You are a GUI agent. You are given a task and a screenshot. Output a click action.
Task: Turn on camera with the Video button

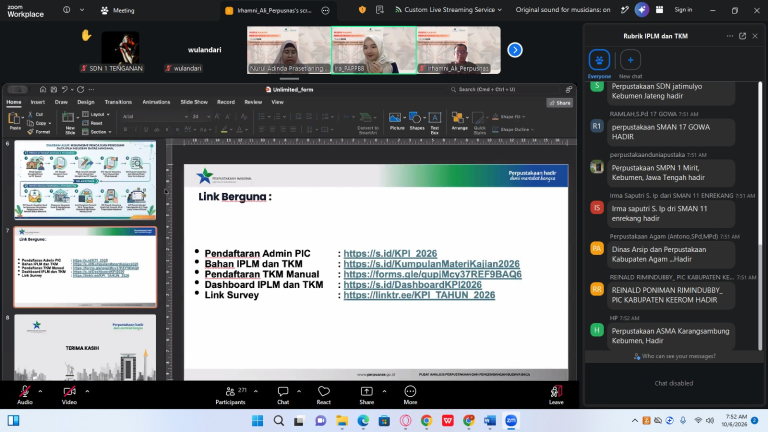(x=69, y=395)
